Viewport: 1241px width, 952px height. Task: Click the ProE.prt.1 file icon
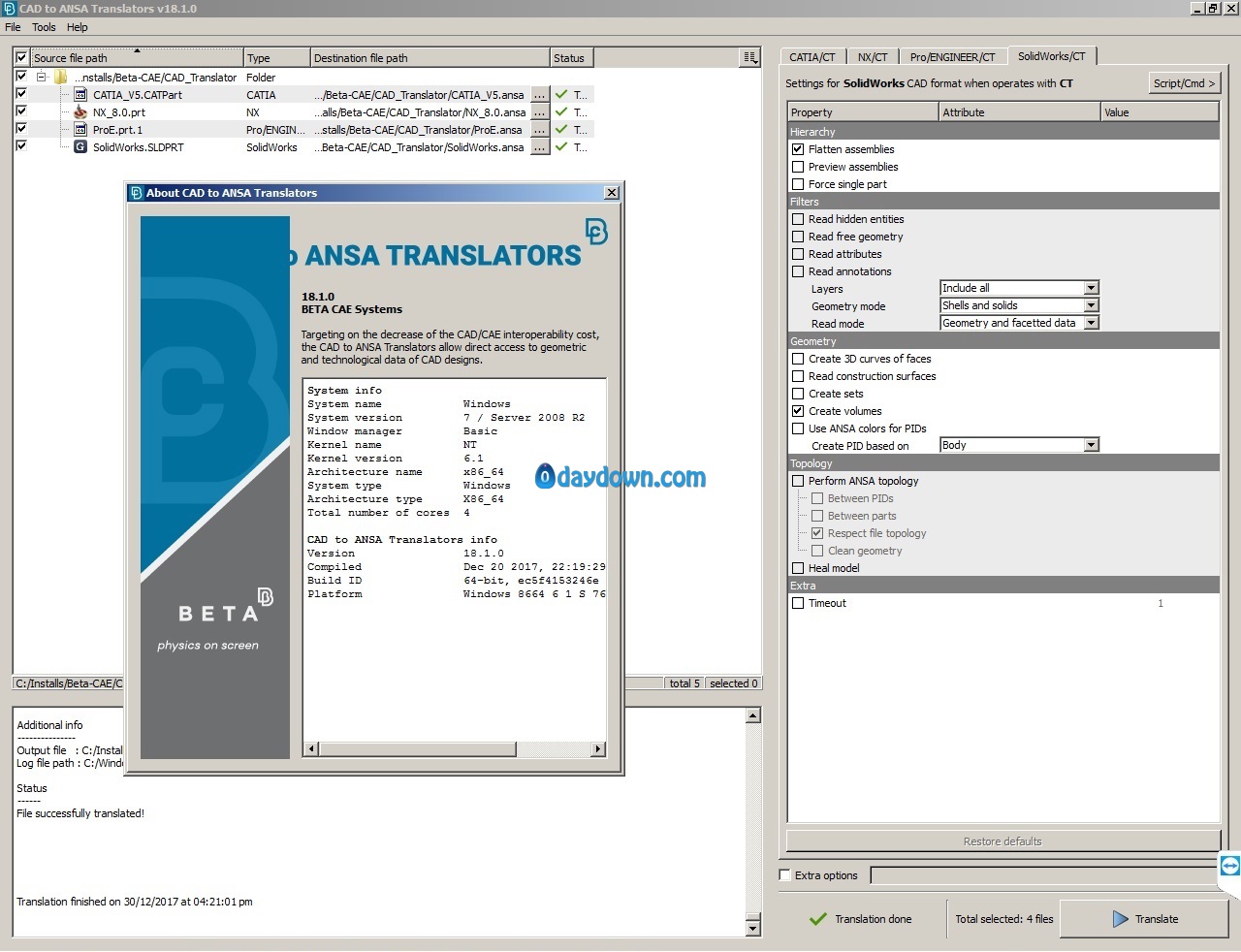[x=80, y=130]
